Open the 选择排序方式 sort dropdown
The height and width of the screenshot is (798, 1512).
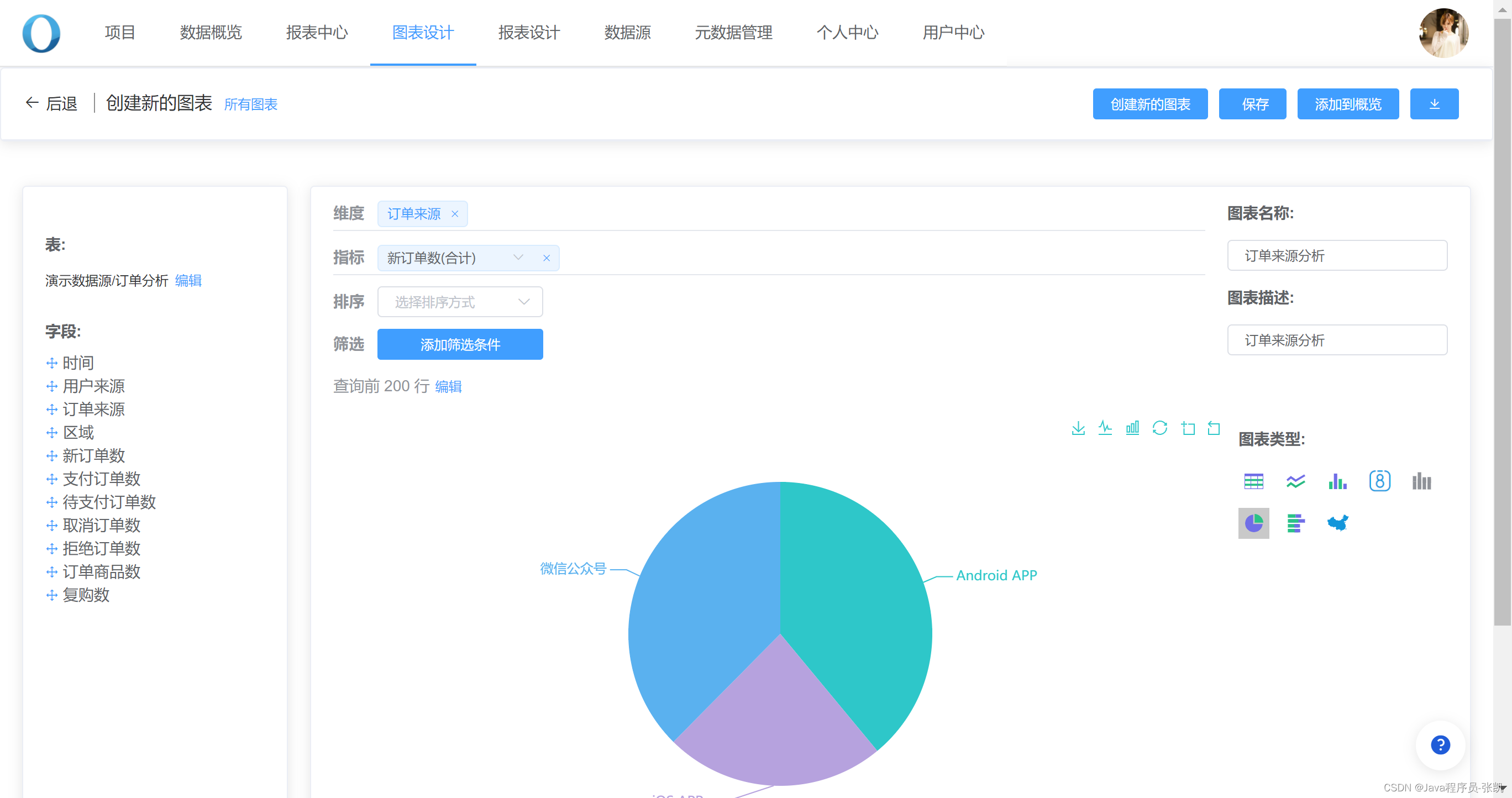[x=522, y=301]
